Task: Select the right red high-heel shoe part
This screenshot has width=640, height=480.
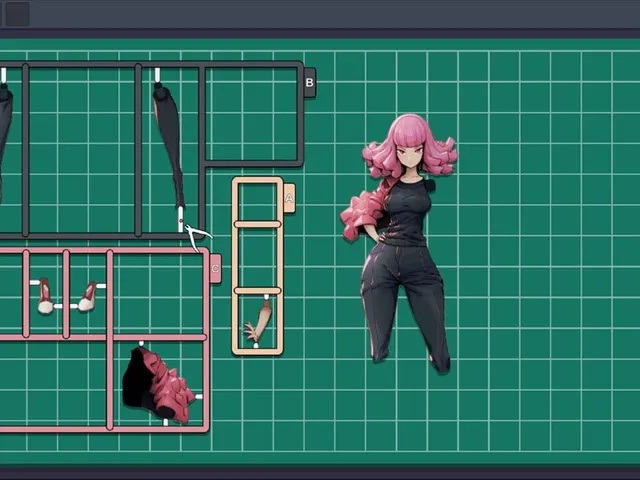Action: (x=88, y=297)
